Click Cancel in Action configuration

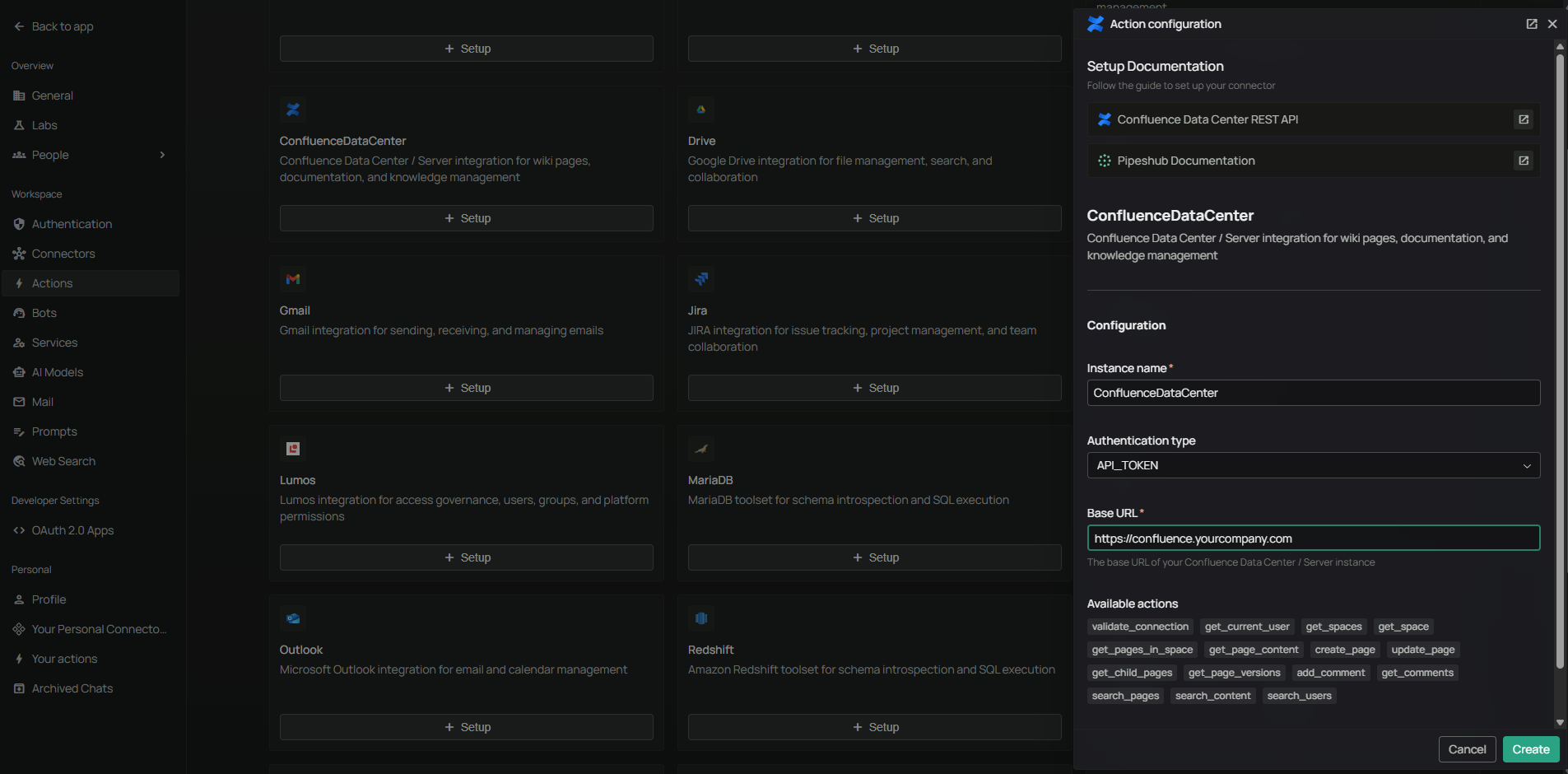coord(1467,749)
